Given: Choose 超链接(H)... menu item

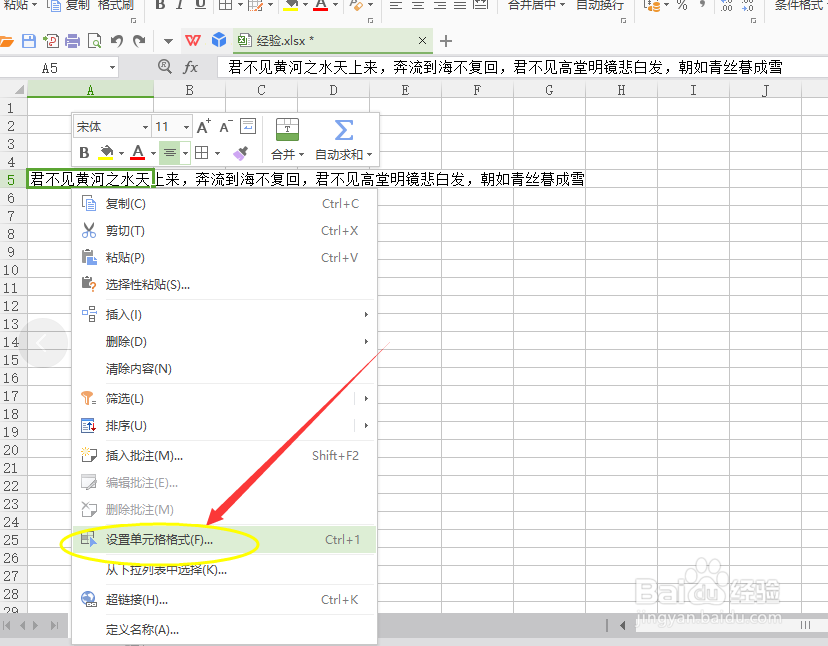Looking at the screenshot, I should click(224, 600).
